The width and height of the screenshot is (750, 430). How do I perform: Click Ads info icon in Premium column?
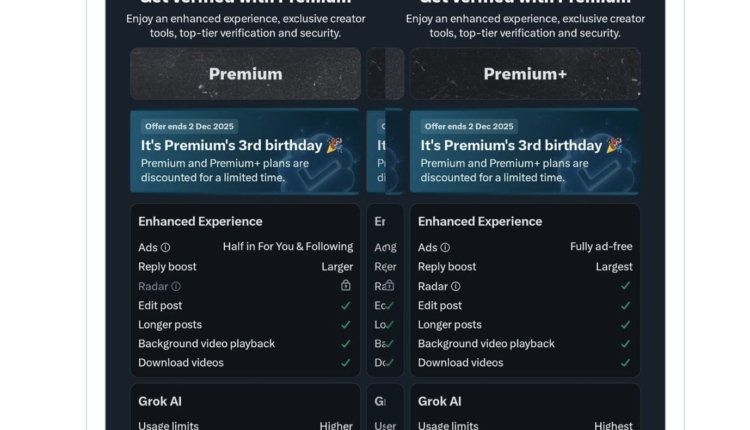[166, 247]
